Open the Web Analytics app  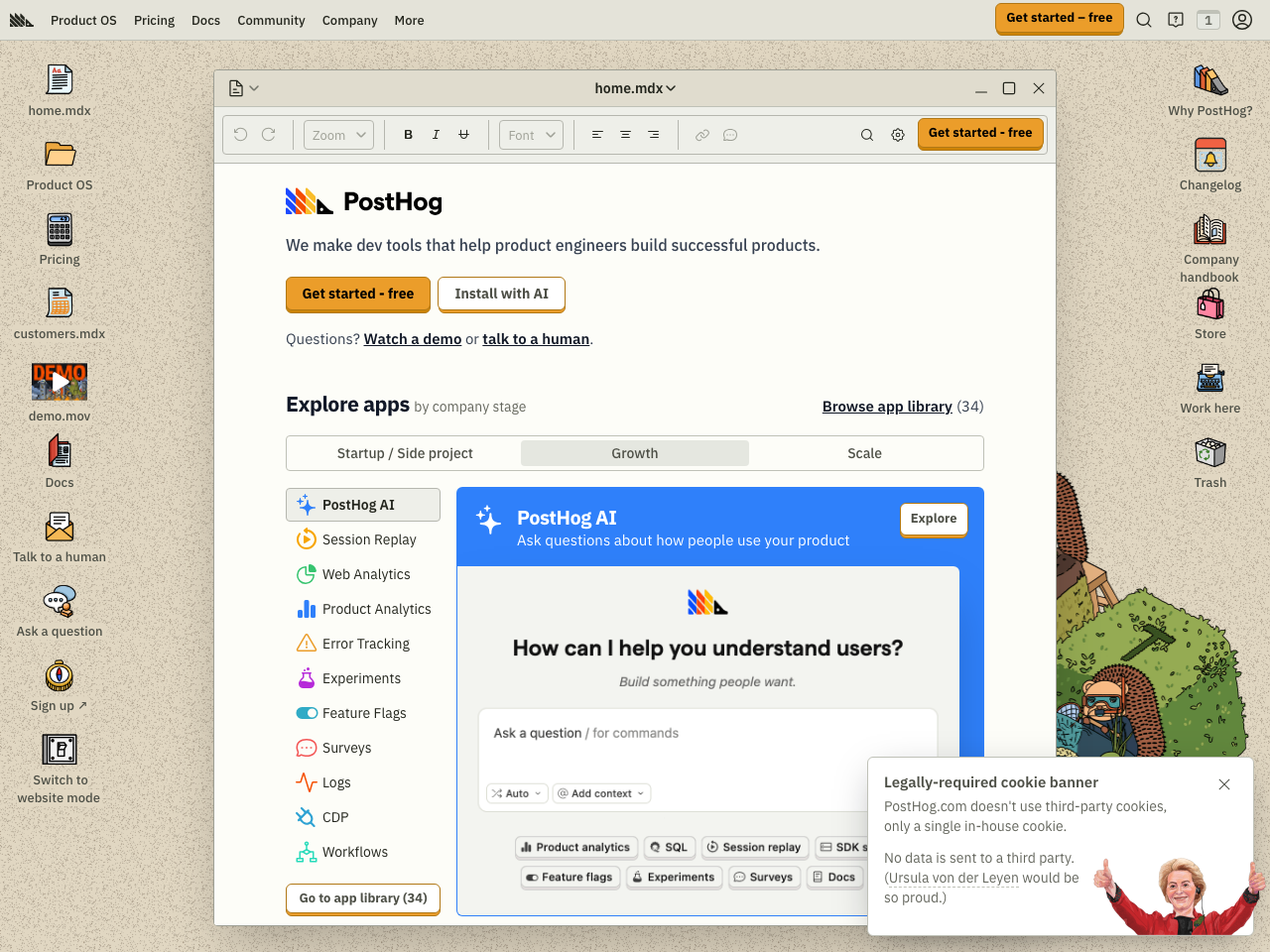pyautogui.click(x=365, y=574)
